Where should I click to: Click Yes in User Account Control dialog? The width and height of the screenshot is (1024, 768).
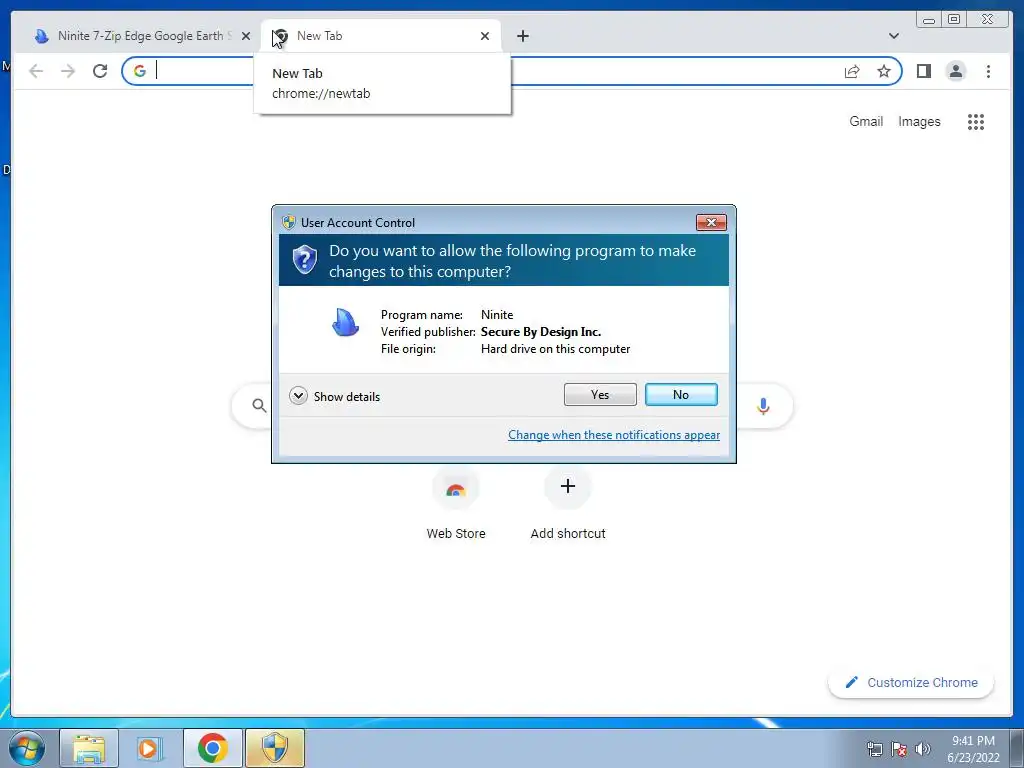[x=600, y=394]
